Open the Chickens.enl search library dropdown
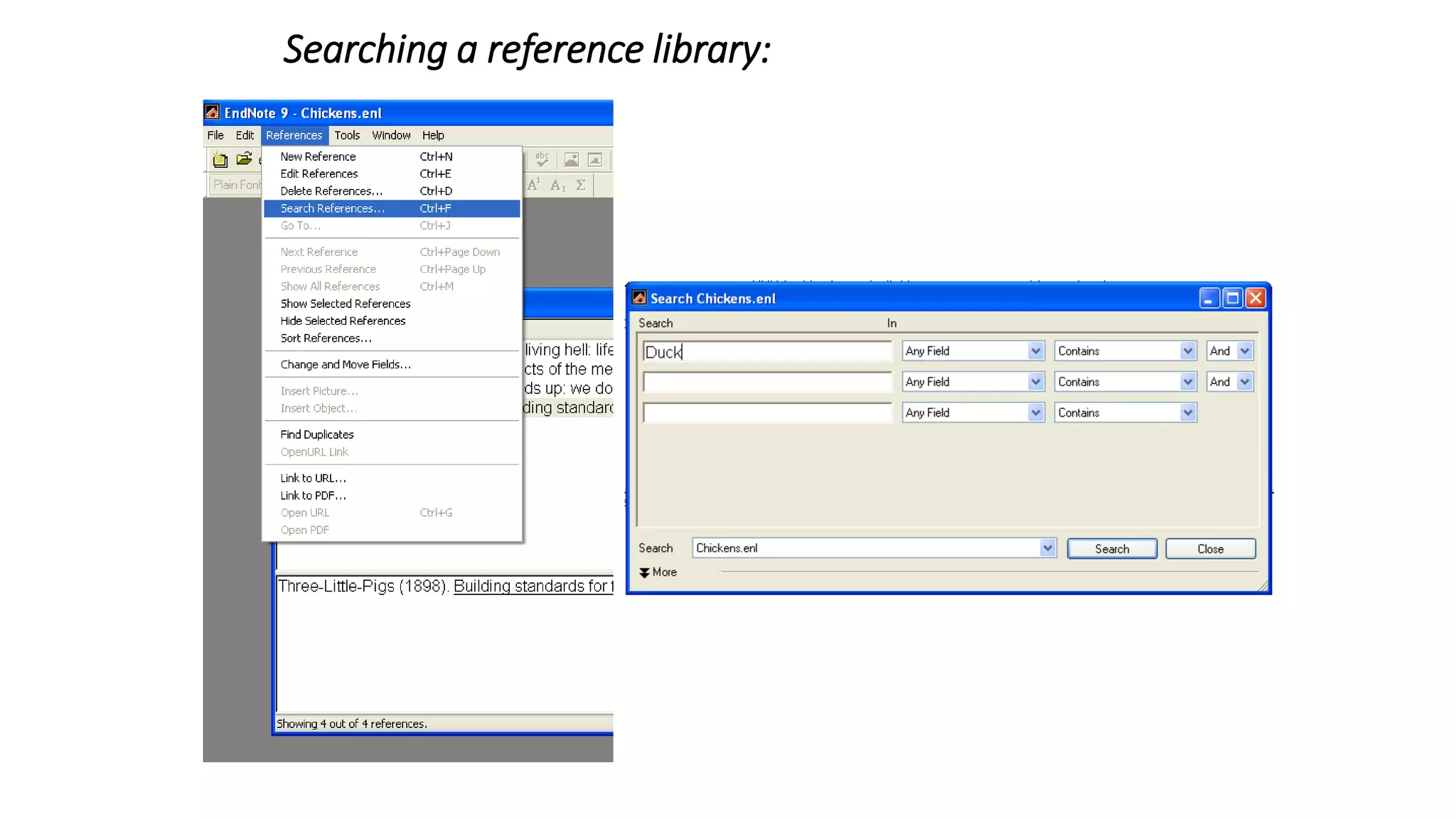This screenshot has height=819, width=1456. (1047, 547)
